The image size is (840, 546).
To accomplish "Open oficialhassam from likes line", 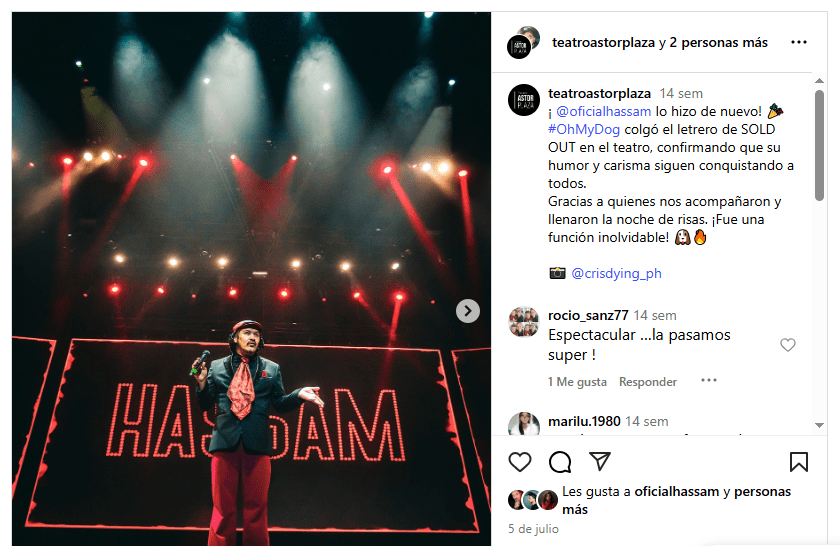I will point(677,492).
